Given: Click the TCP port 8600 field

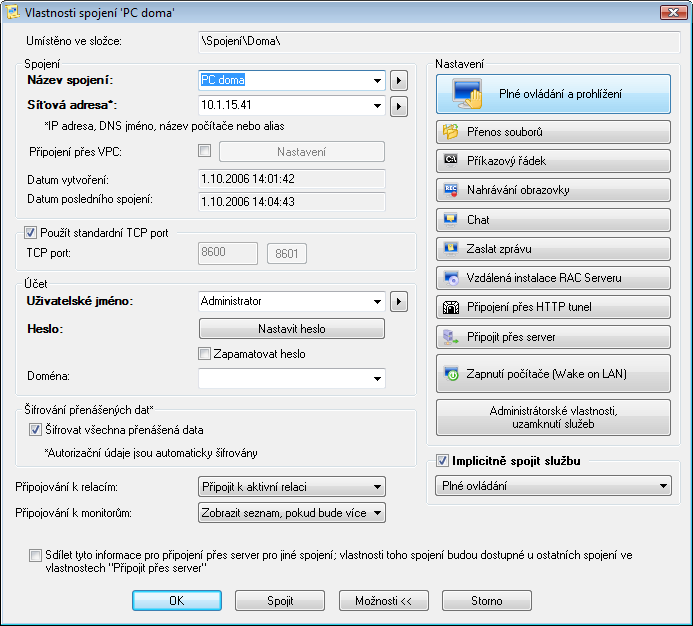Looking at the screenshot, I should (228, 253).
